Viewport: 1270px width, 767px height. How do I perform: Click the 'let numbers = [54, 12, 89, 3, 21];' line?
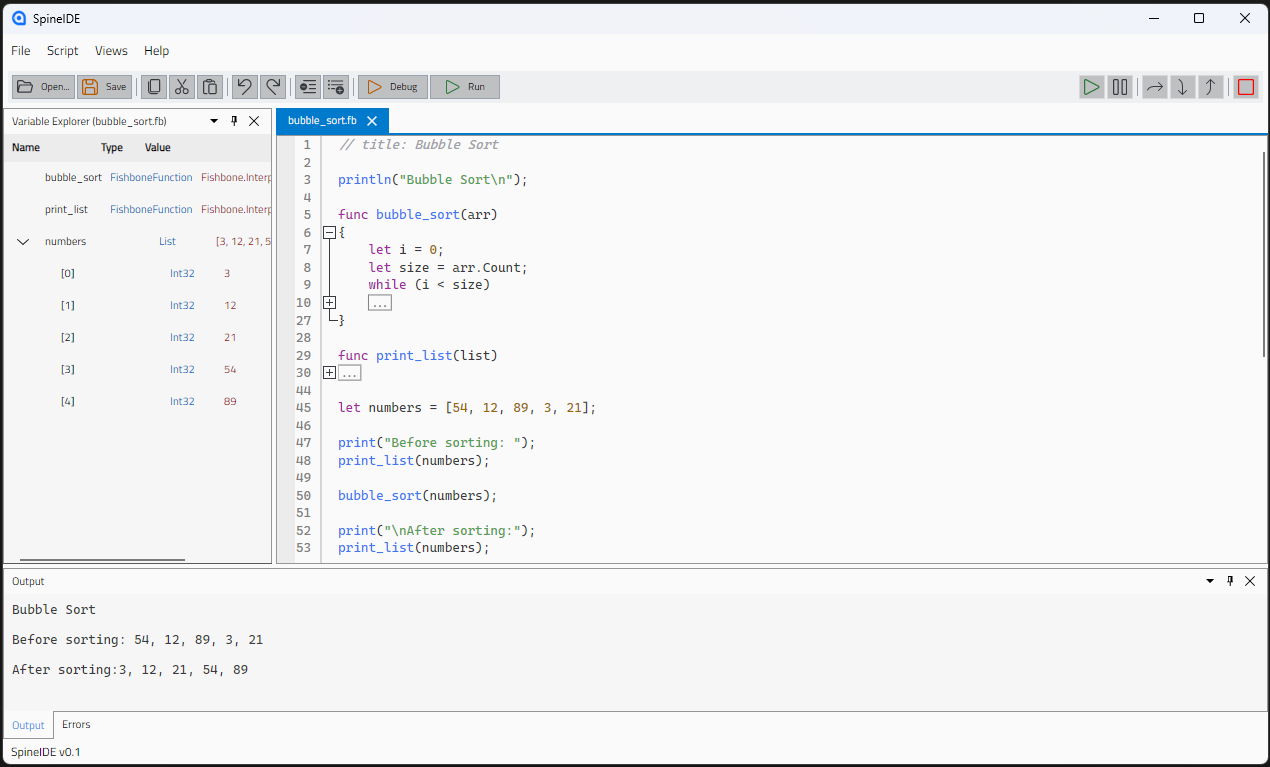pos(467,407)
